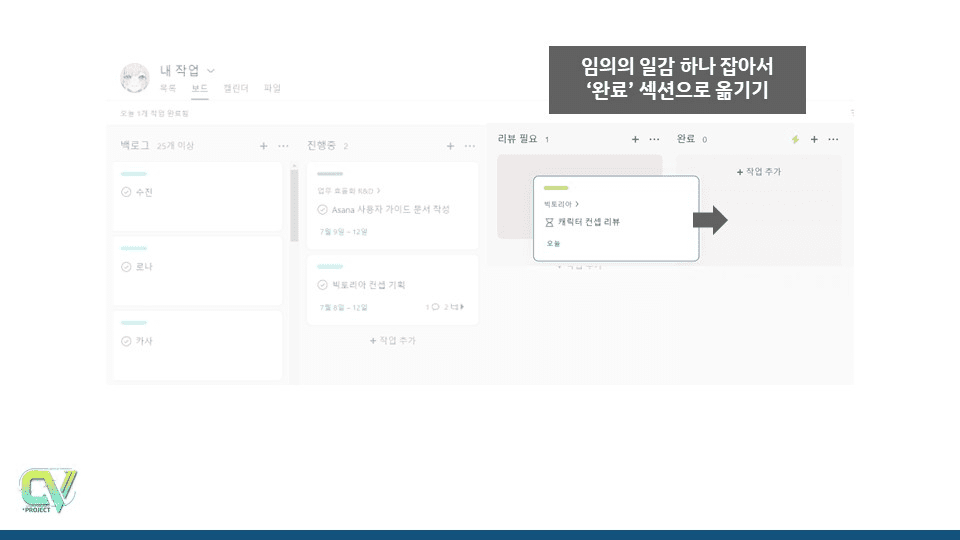960x540 pixels.
Task: Open the more options icon for 백로그
Action: [284, 146]
